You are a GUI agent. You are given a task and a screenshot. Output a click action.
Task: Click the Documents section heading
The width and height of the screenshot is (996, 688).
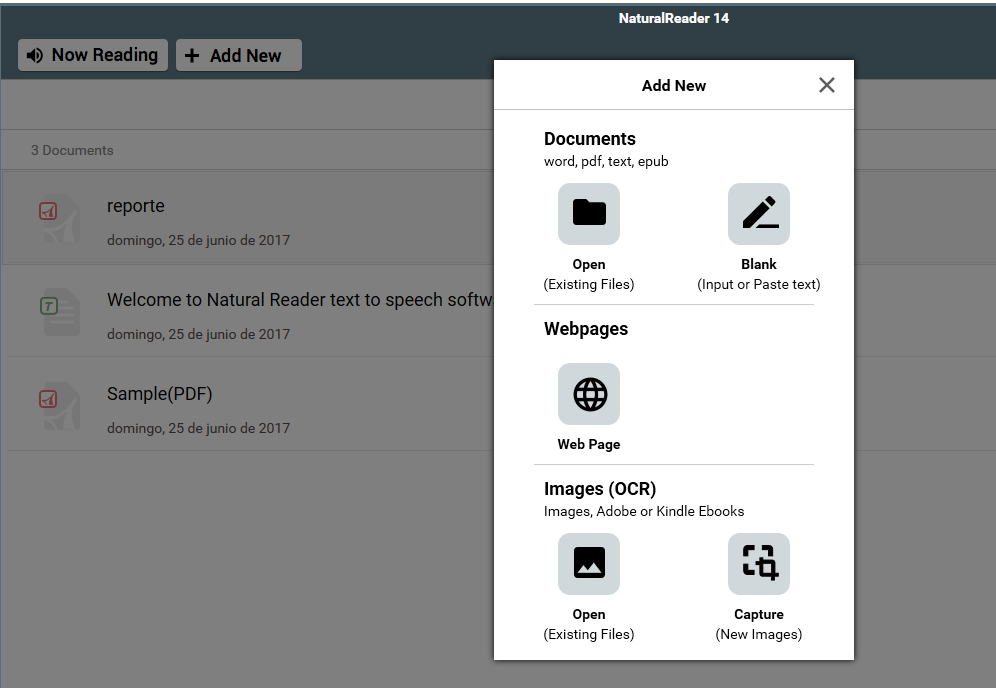tap(589, 138)
